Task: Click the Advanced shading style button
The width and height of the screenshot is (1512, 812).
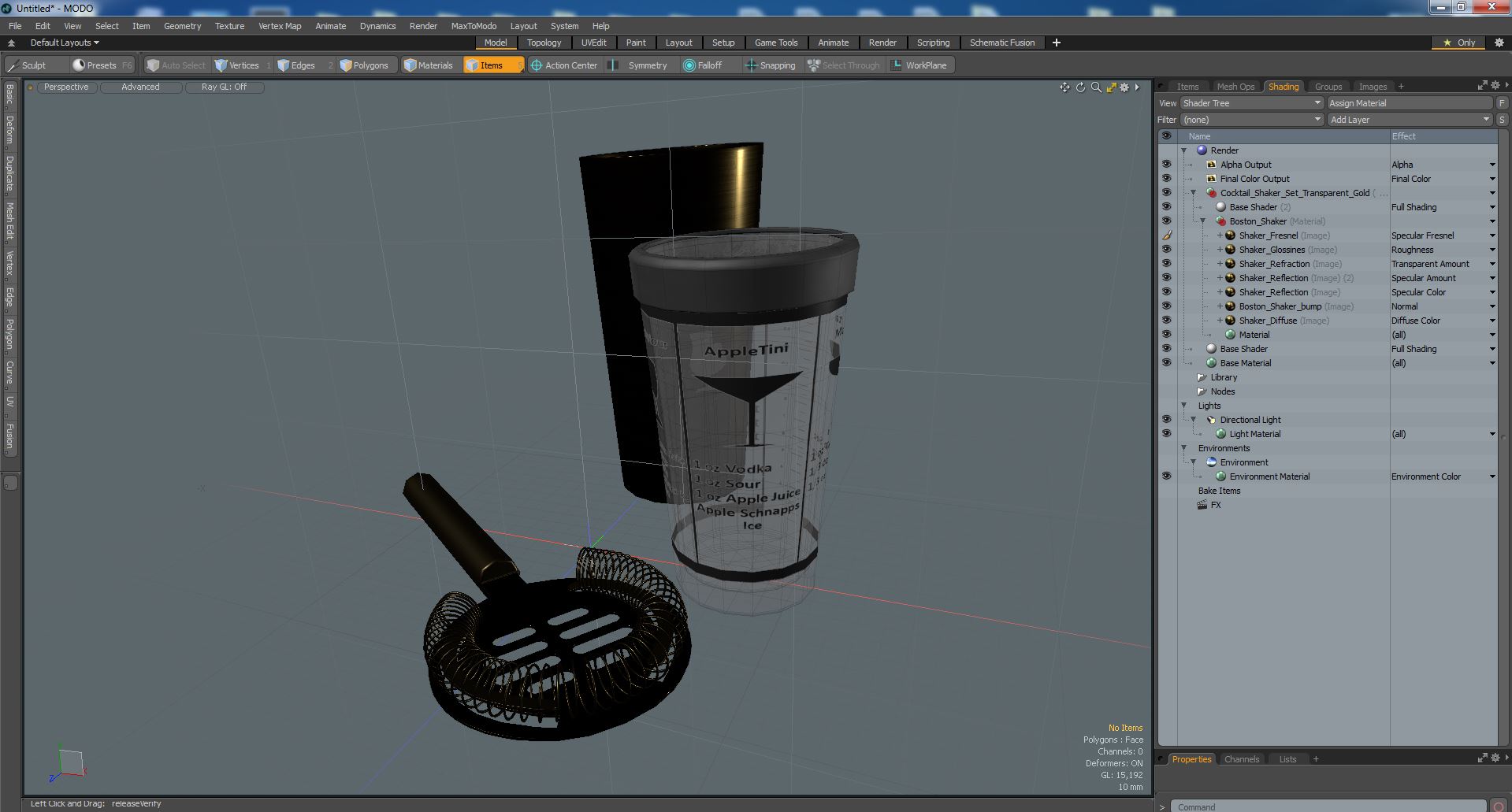Action: (x=140, y=87)
